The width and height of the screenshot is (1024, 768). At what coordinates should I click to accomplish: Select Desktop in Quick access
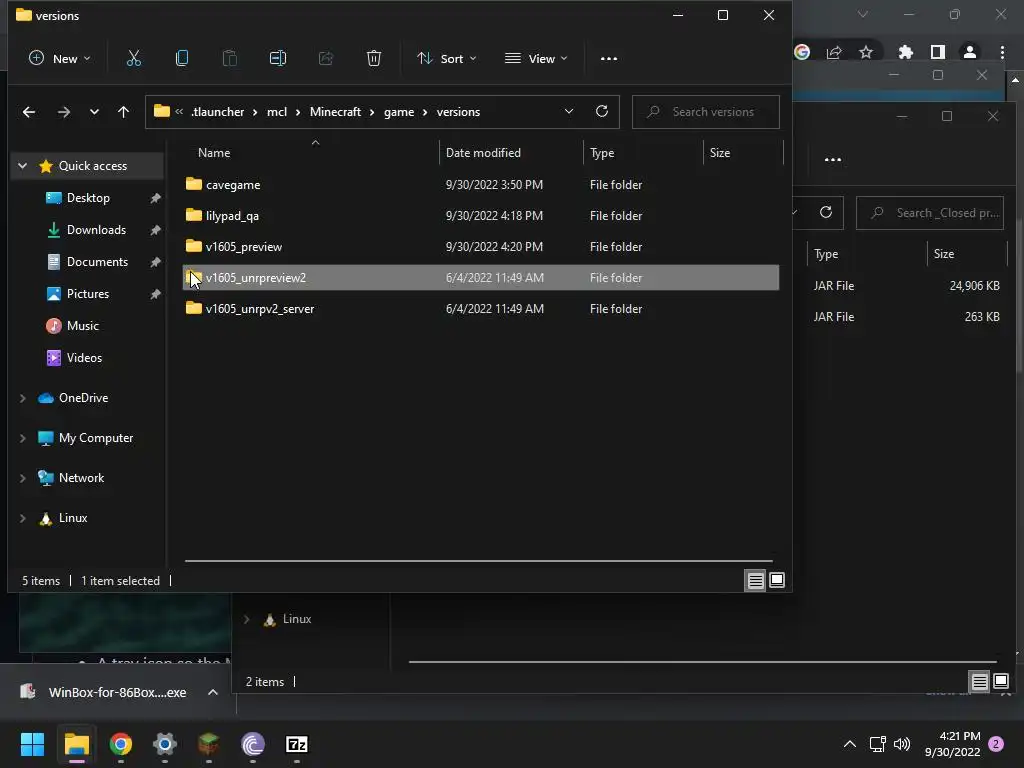coord(88,198)
